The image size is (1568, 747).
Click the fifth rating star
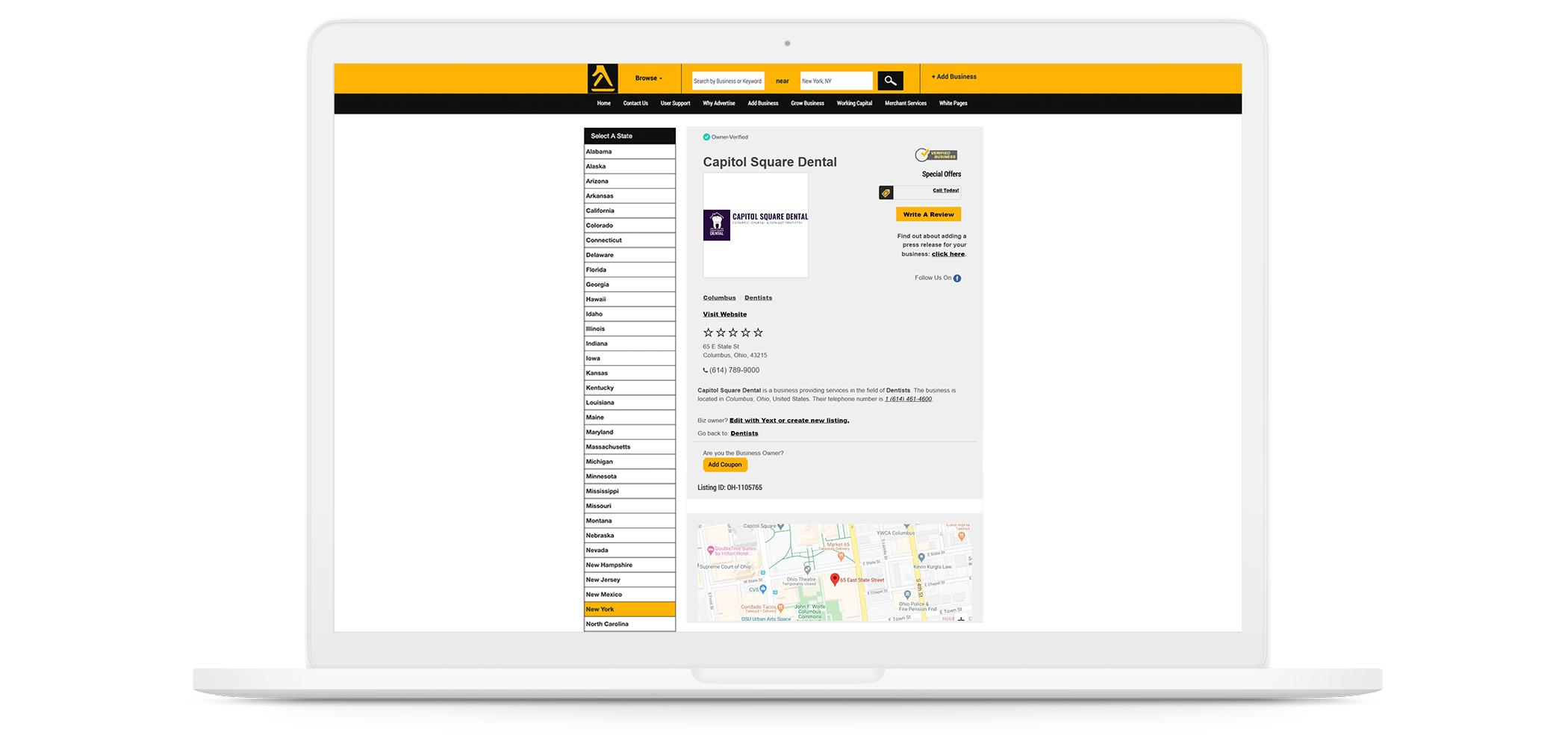pos(758,332)
